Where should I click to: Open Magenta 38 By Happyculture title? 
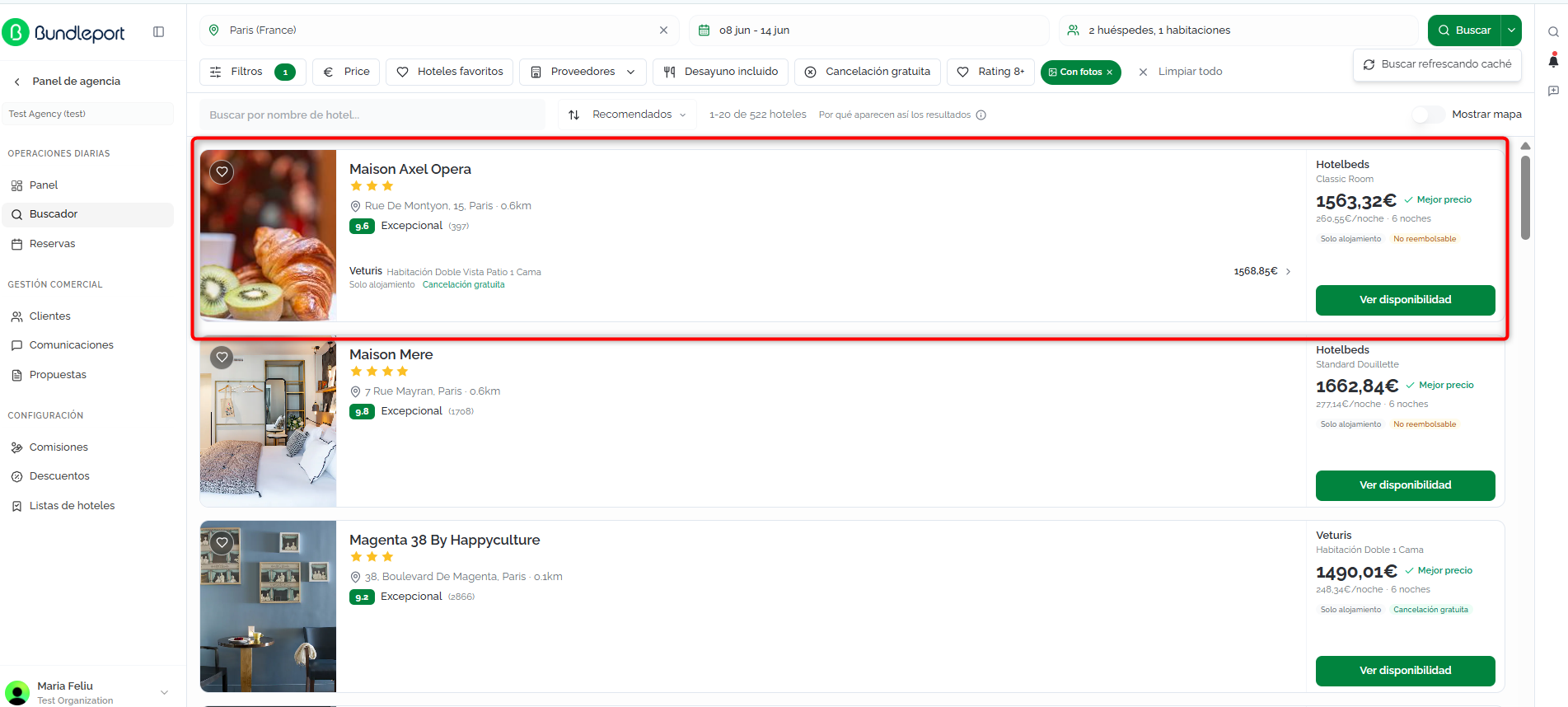coord(445,540)
